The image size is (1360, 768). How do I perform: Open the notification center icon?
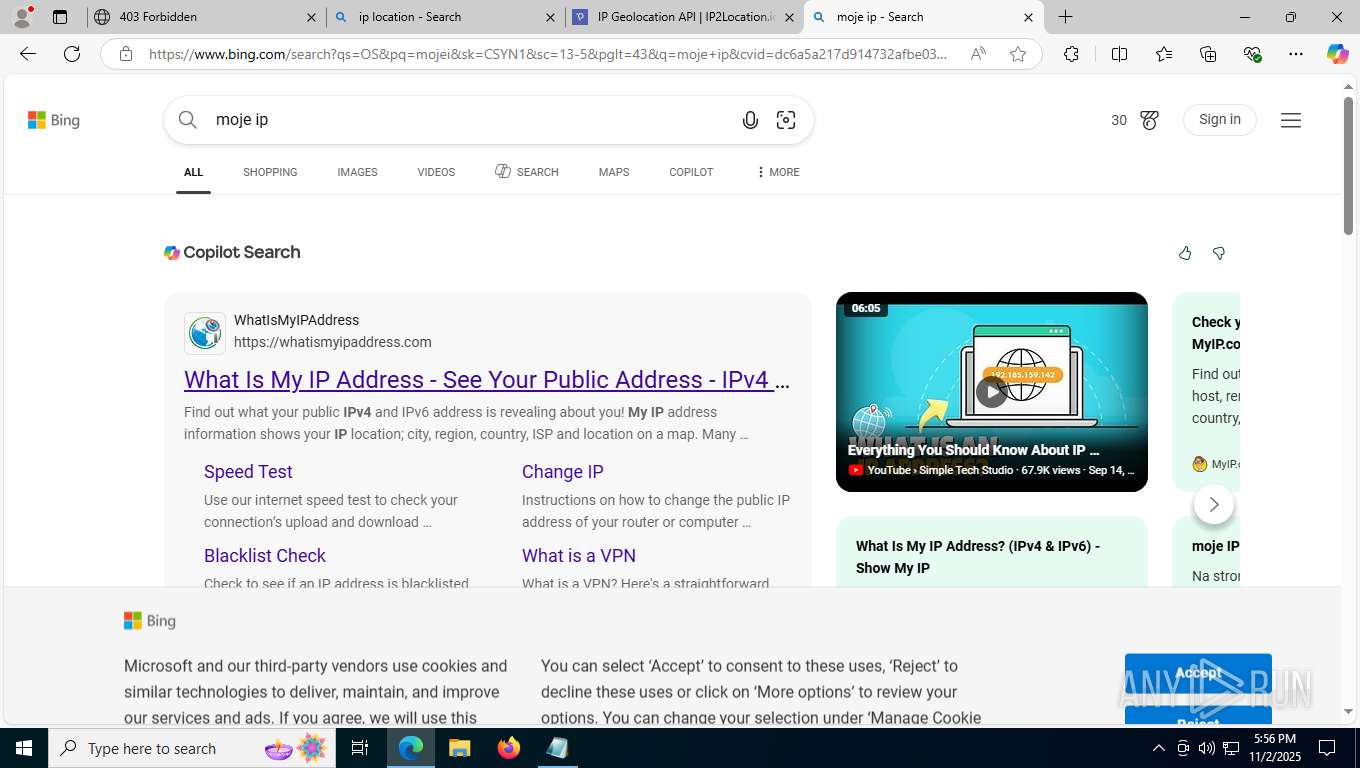[1327, 748]
